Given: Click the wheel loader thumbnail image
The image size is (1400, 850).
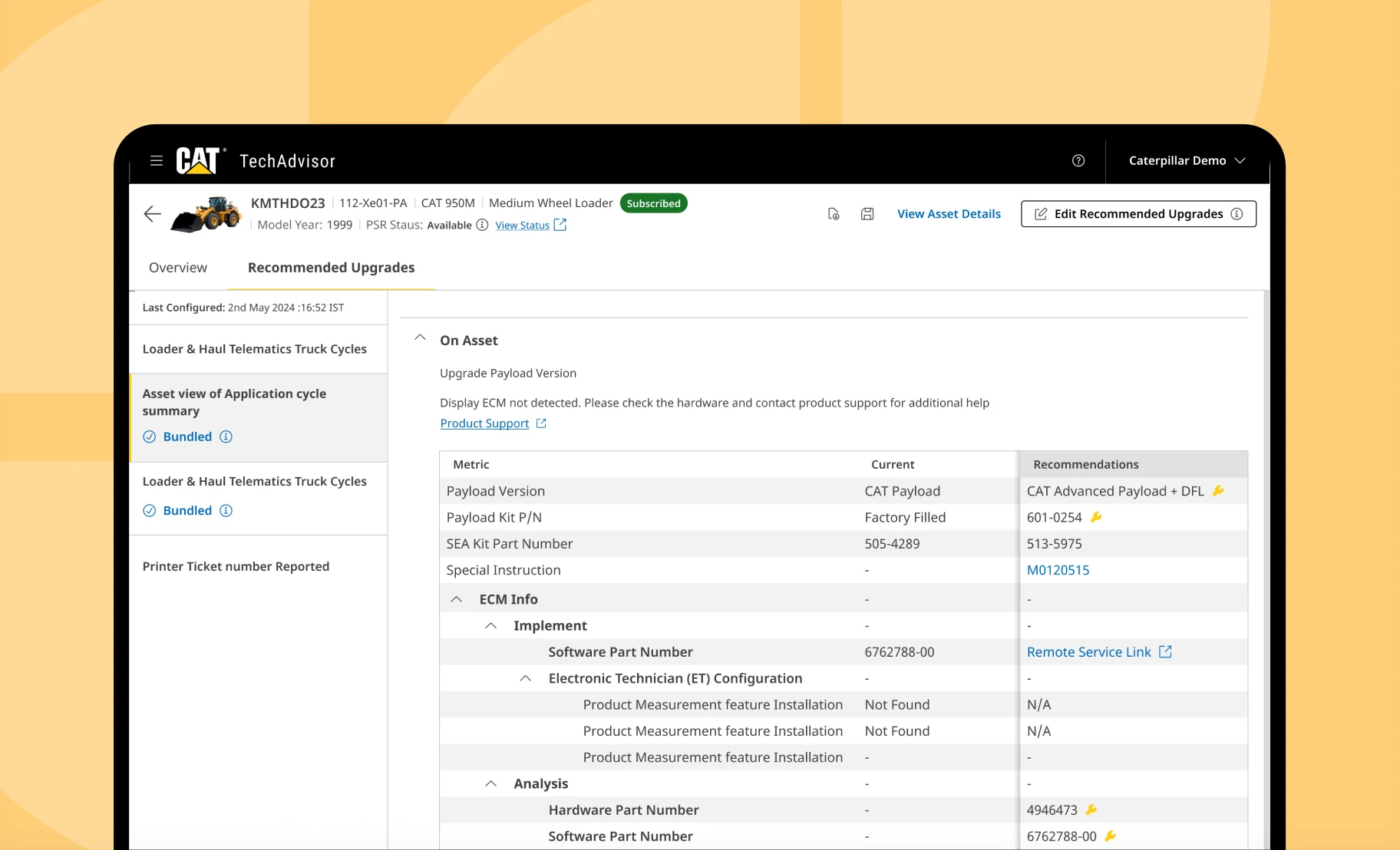Looking at the screenshot, I should coord(206,214).
